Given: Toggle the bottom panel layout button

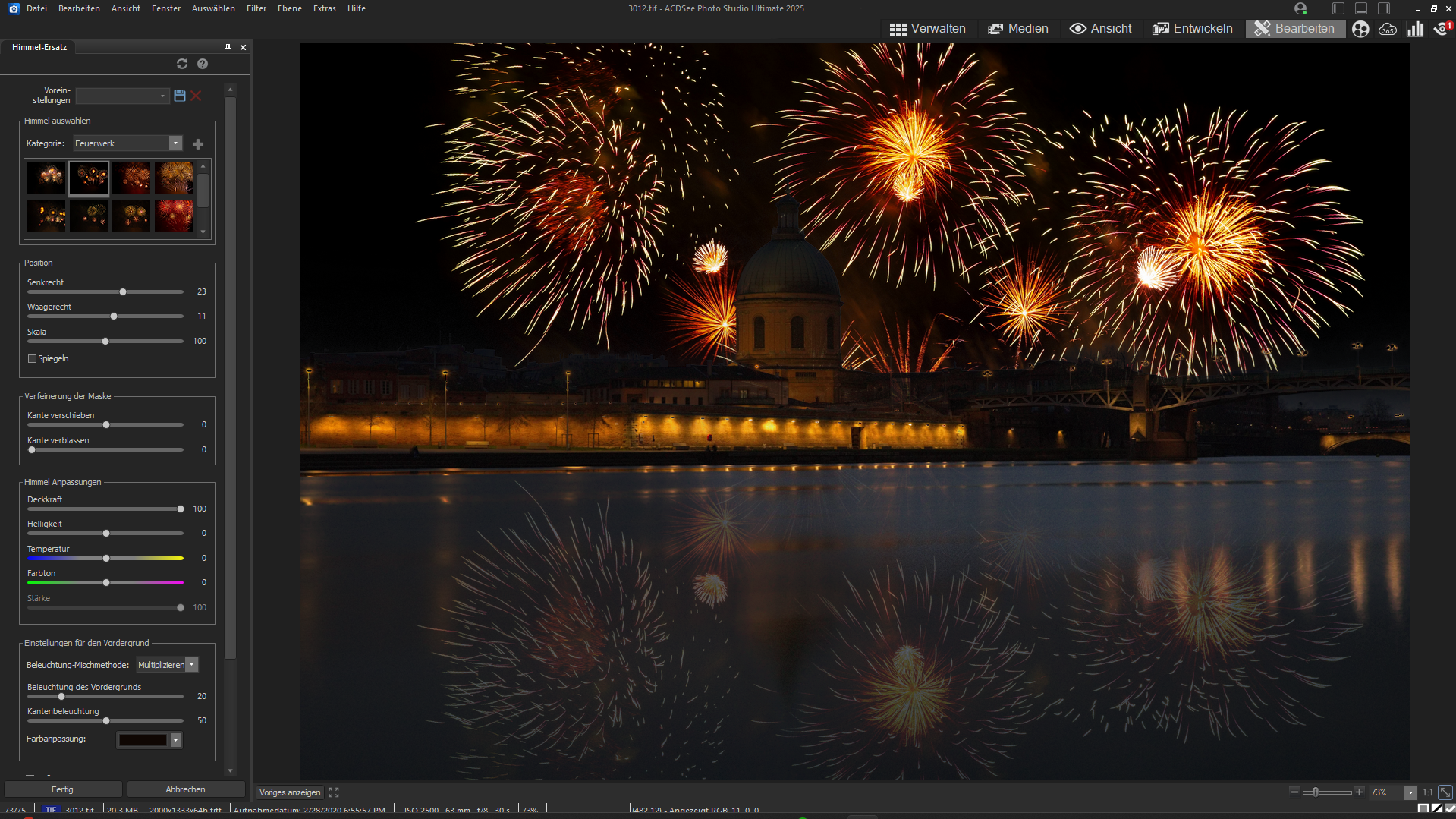Looking at the screenshot, I should click(1361, 8).
